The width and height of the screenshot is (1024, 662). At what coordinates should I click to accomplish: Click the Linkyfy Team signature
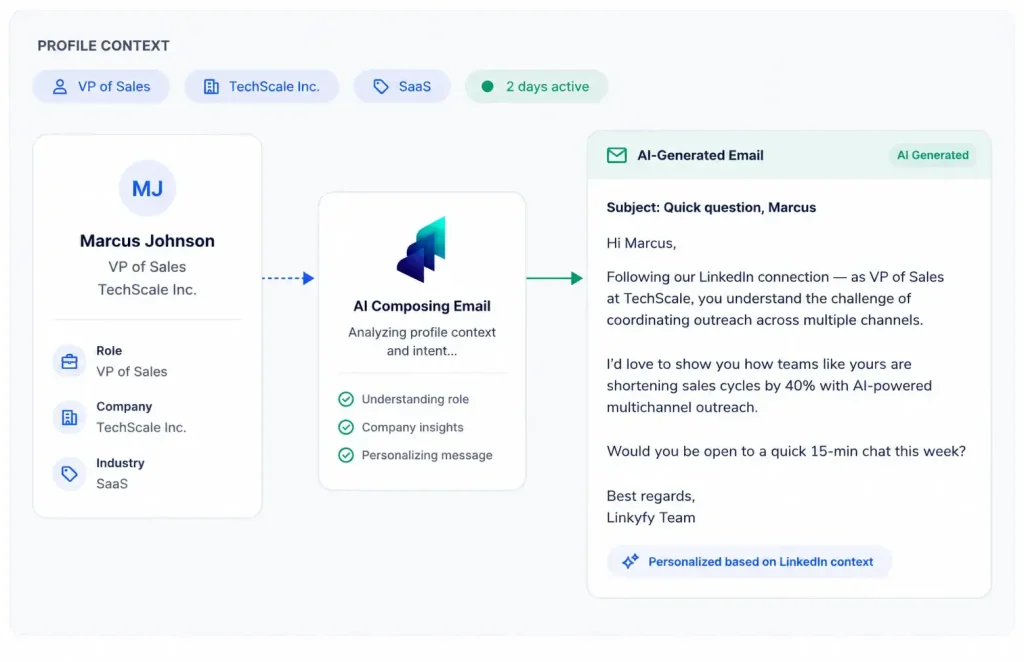pyautogui.click(x=651, y=518)
